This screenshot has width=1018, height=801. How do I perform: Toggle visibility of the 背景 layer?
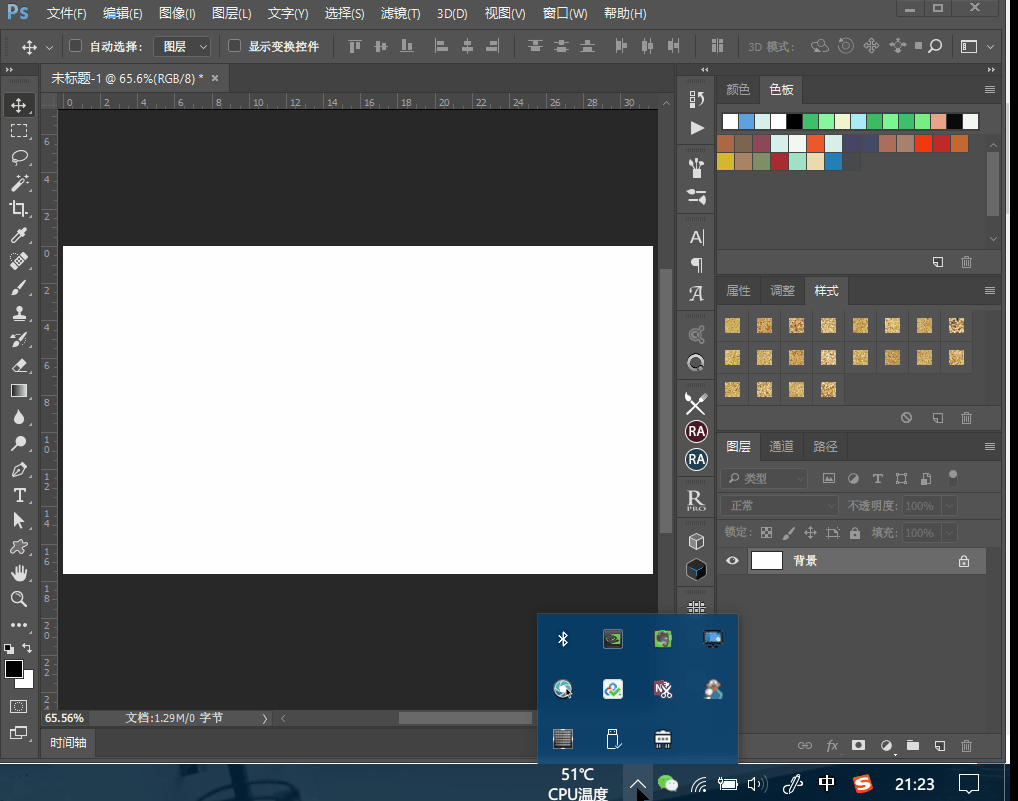pyautogui.click(x=733, y=560)
